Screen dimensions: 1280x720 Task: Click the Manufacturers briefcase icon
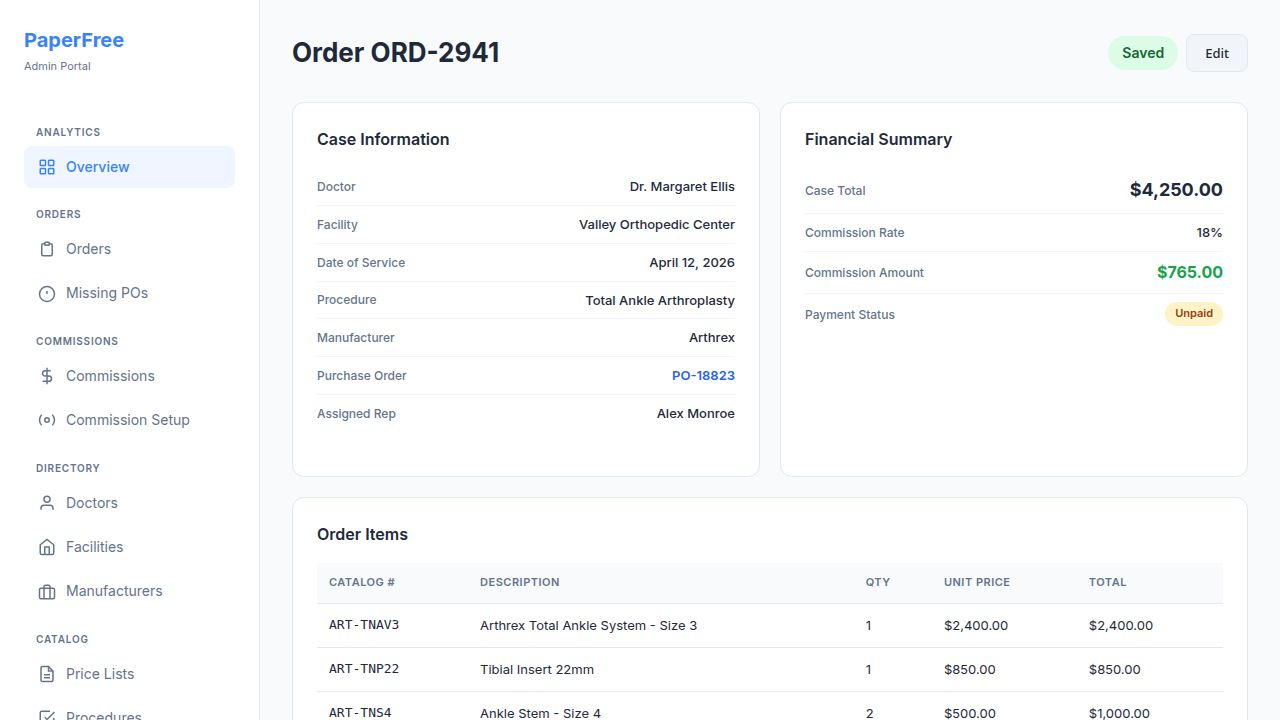[x=47, y=591]
